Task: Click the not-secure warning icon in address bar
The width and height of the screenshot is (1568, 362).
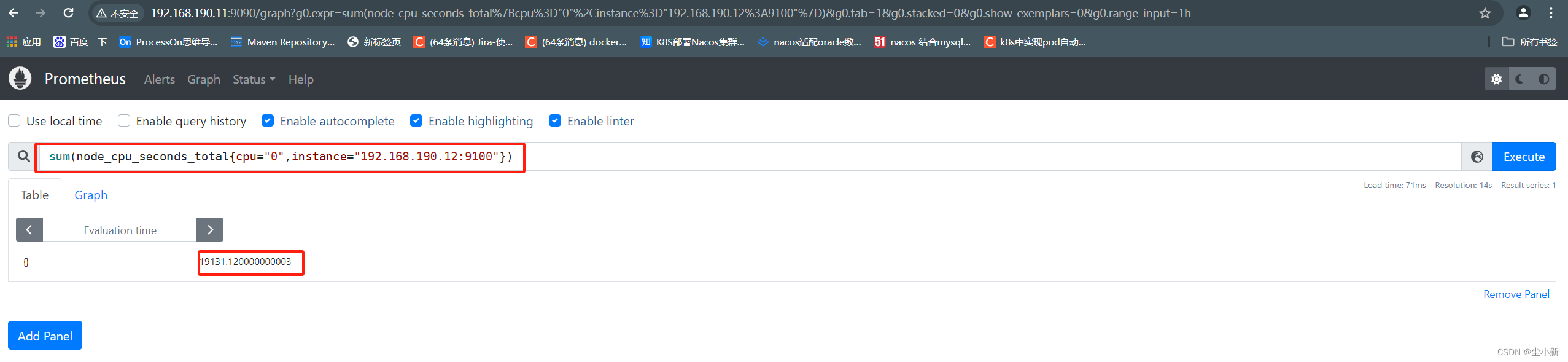Action: point(101,14)
